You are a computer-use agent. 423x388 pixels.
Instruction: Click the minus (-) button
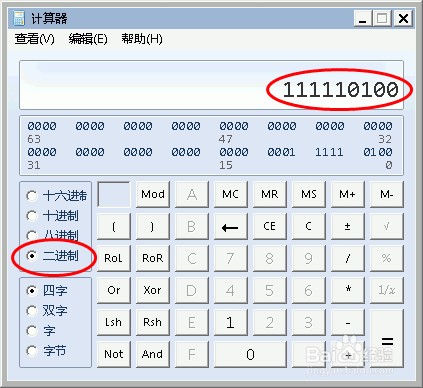pyautogui.click(x=348, y=322)
